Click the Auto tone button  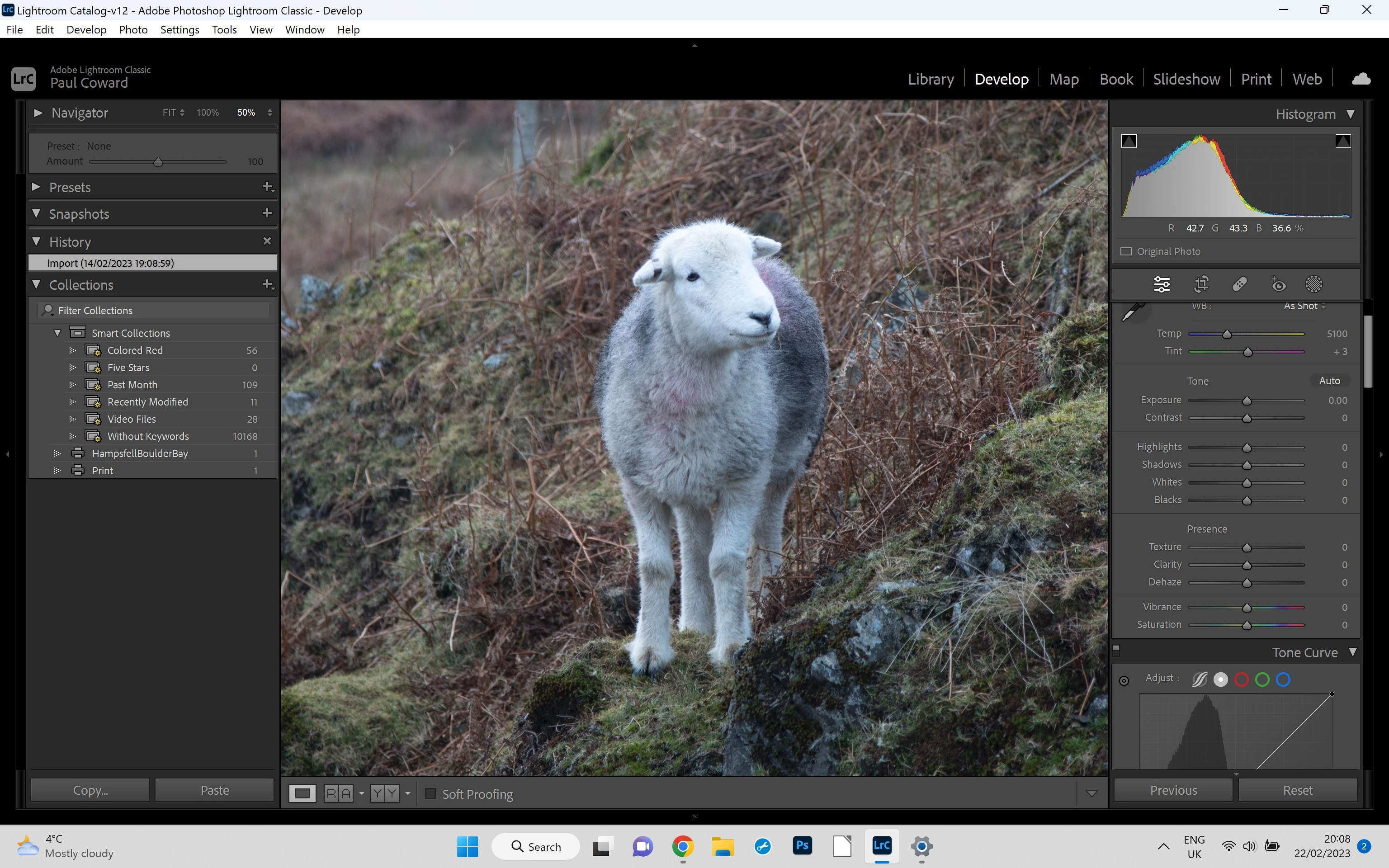tap(1329, 381)
